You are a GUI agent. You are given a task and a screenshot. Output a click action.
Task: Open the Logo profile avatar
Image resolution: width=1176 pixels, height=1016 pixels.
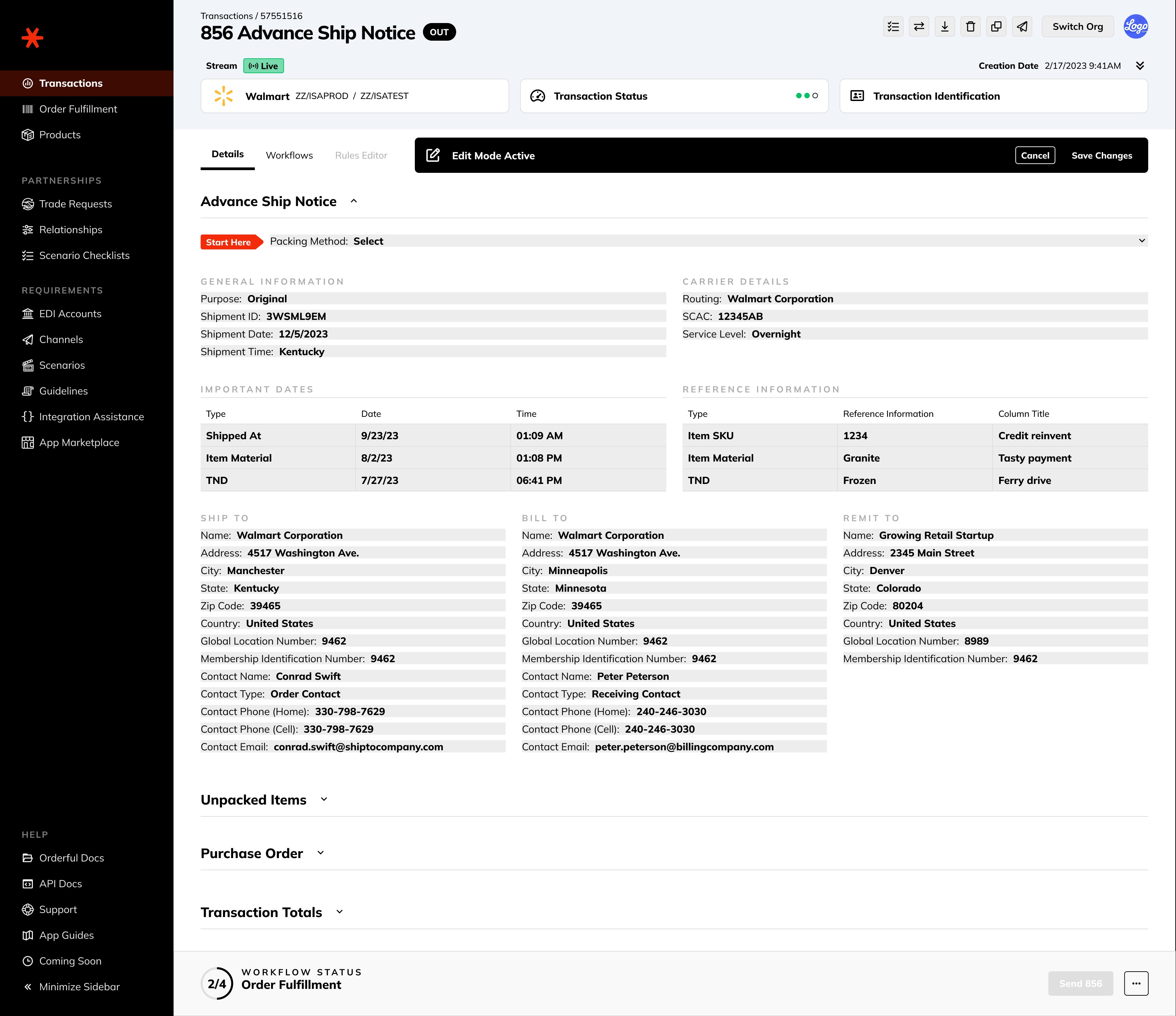tap(1136, 27)
